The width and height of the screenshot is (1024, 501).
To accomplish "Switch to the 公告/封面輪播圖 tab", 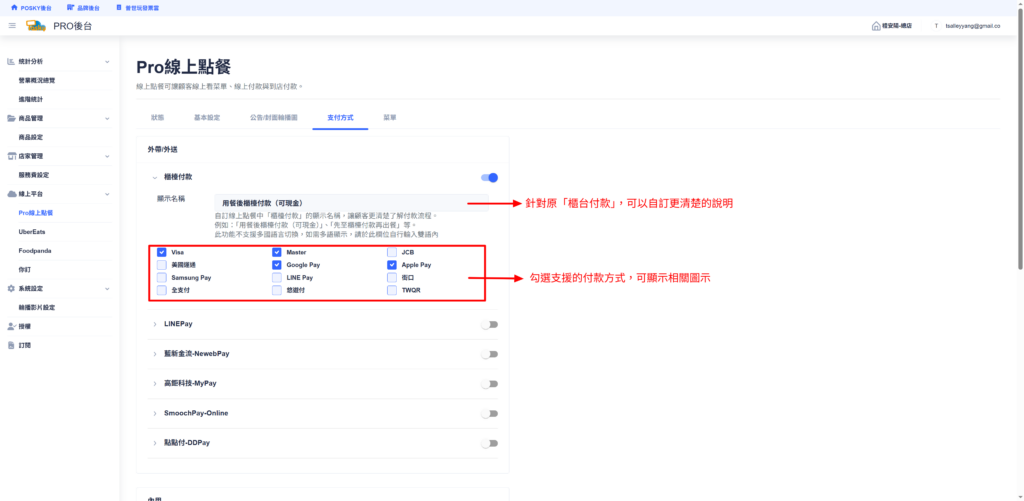I will (x=274, y=118).
